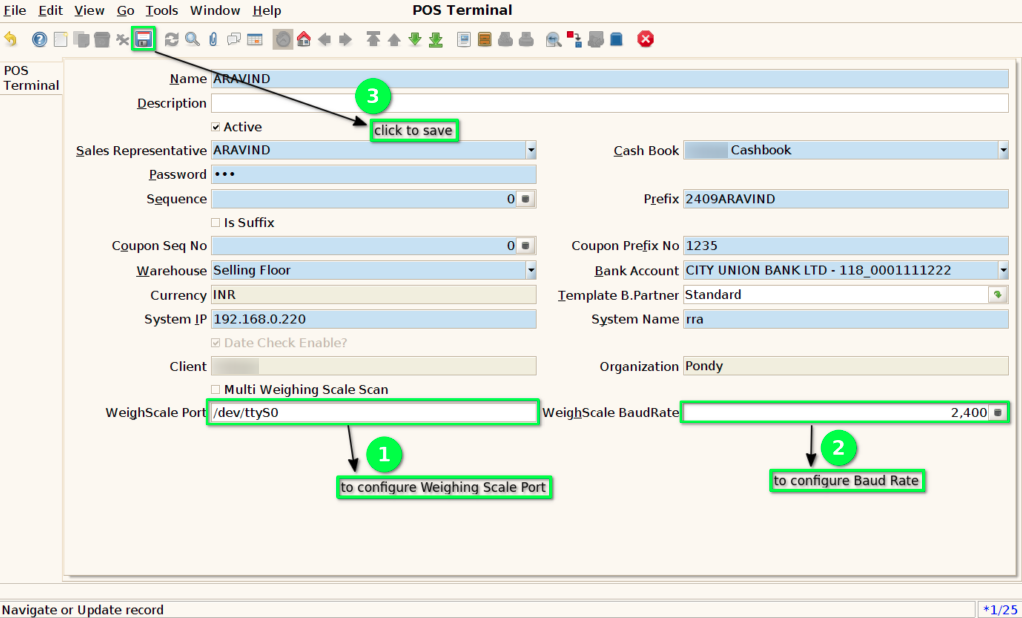The height and width of the screenshot is (618, 1022).
Task: Open the Attachment paperclip icon
Action: point(213,39)
